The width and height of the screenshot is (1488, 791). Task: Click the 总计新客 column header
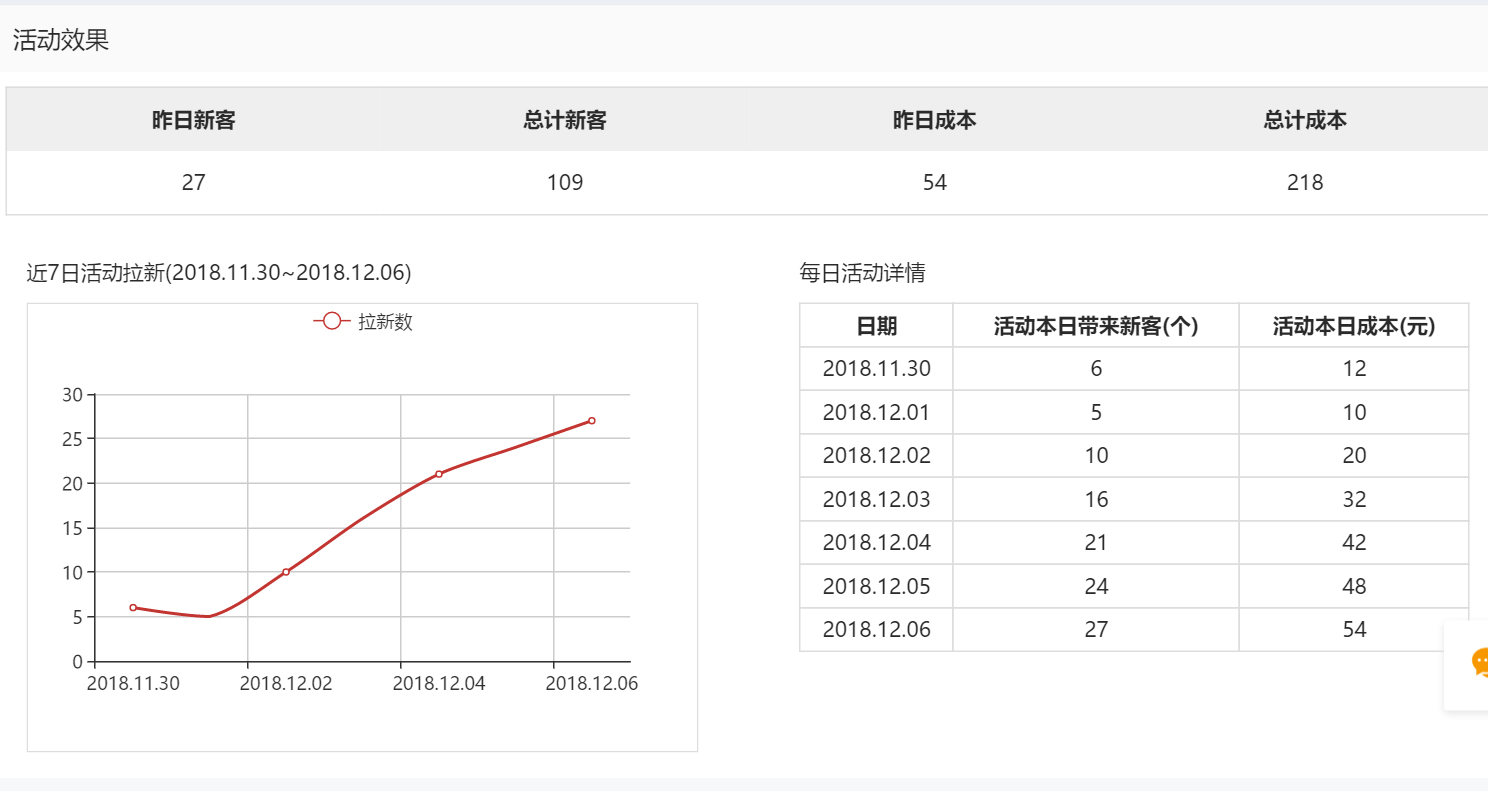565,120
